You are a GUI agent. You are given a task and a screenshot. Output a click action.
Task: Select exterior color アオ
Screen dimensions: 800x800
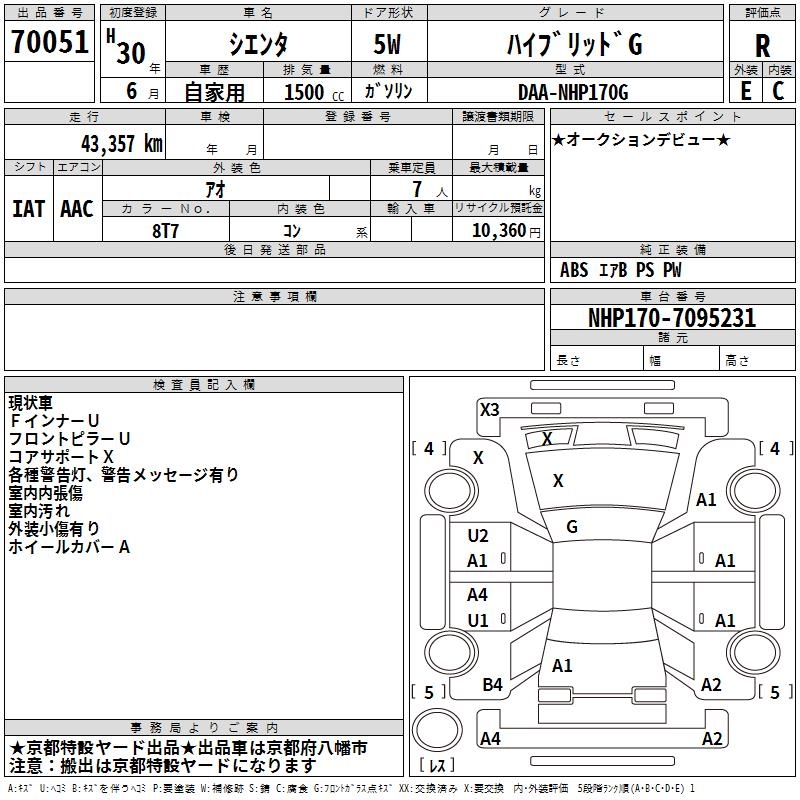(x=215, y=189)
